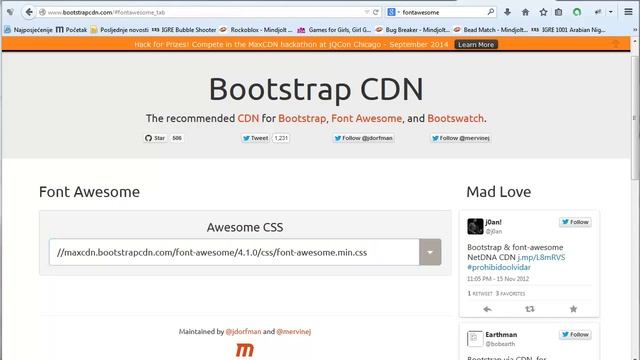This screenshot has height=360, width=640.
Task: Show bookmarks list clipboard icon
Action: tap(559, 12)
